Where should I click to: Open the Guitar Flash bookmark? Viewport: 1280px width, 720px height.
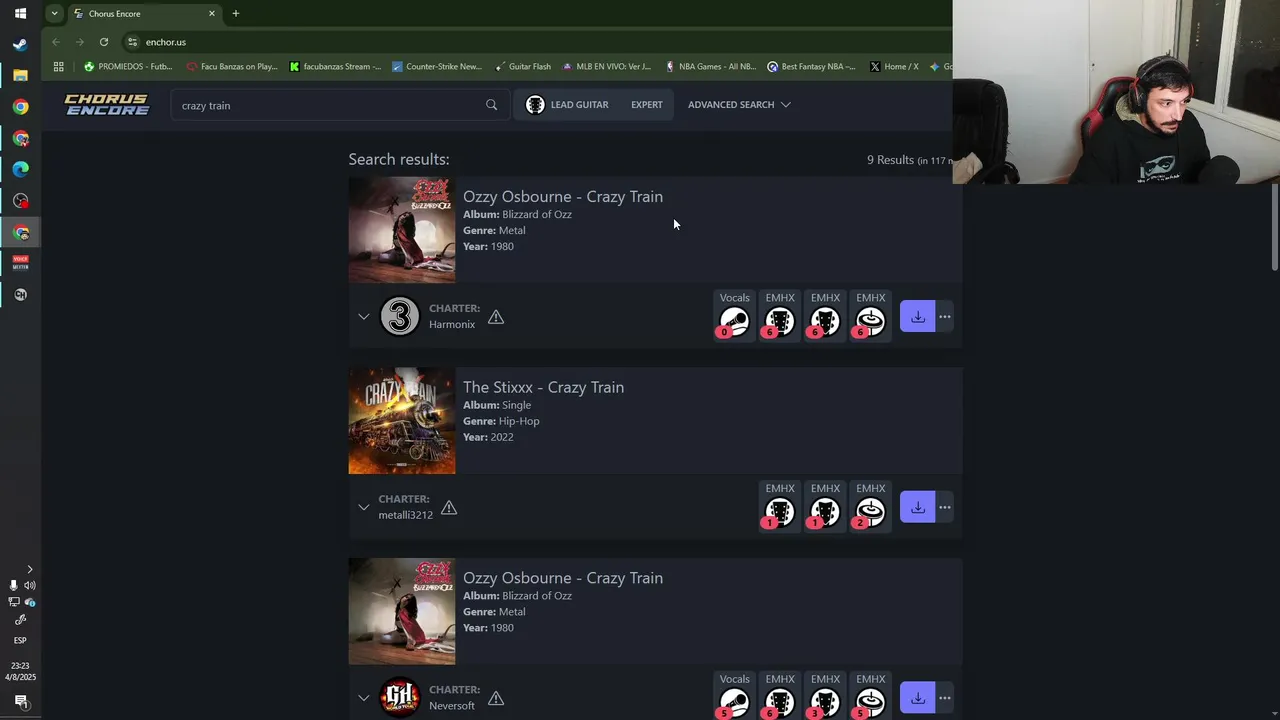pos(522,67)
